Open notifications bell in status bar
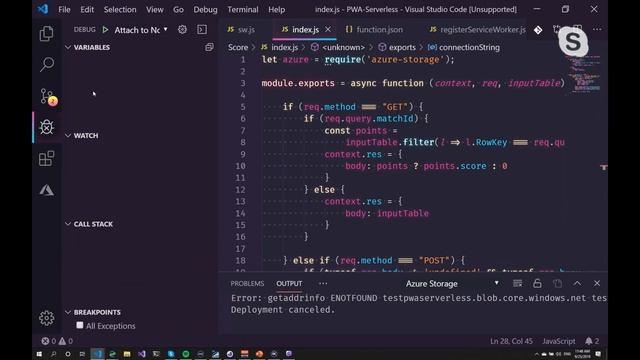This screenshot has height=360, width=640. point(592,341)
